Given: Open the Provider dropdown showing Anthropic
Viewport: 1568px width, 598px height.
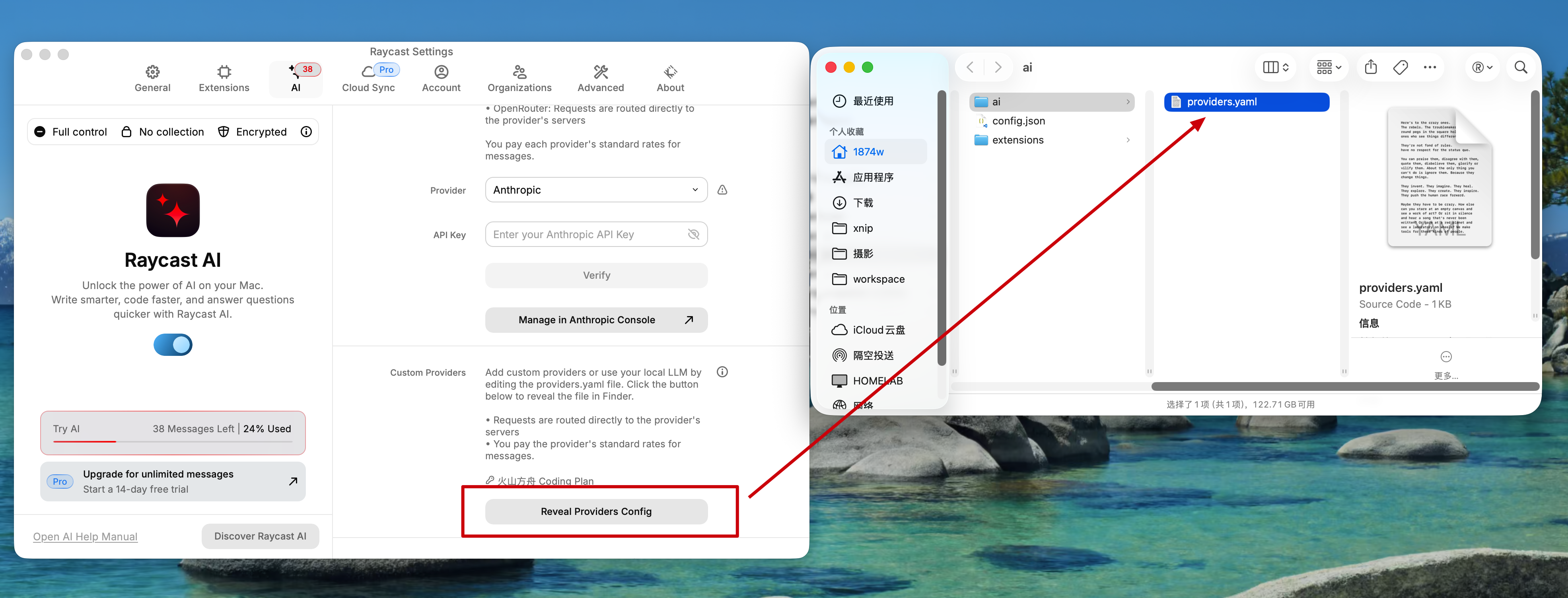Looking at the screenshot, I should point(596,190).
